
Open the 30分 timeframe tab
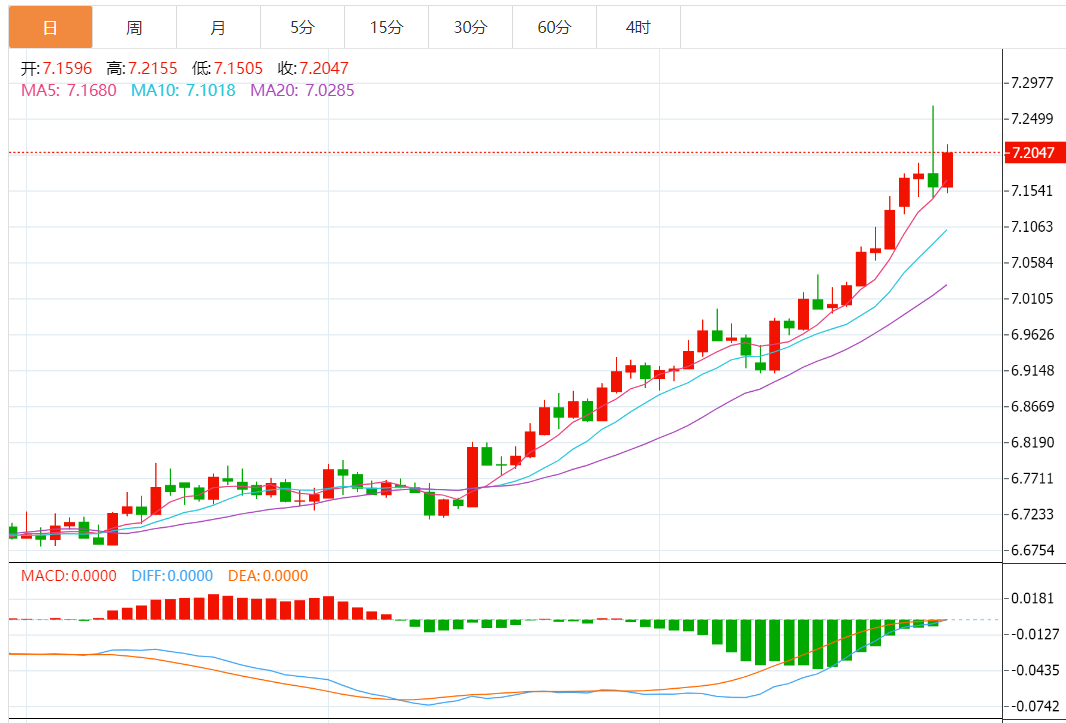click(470, 28)
